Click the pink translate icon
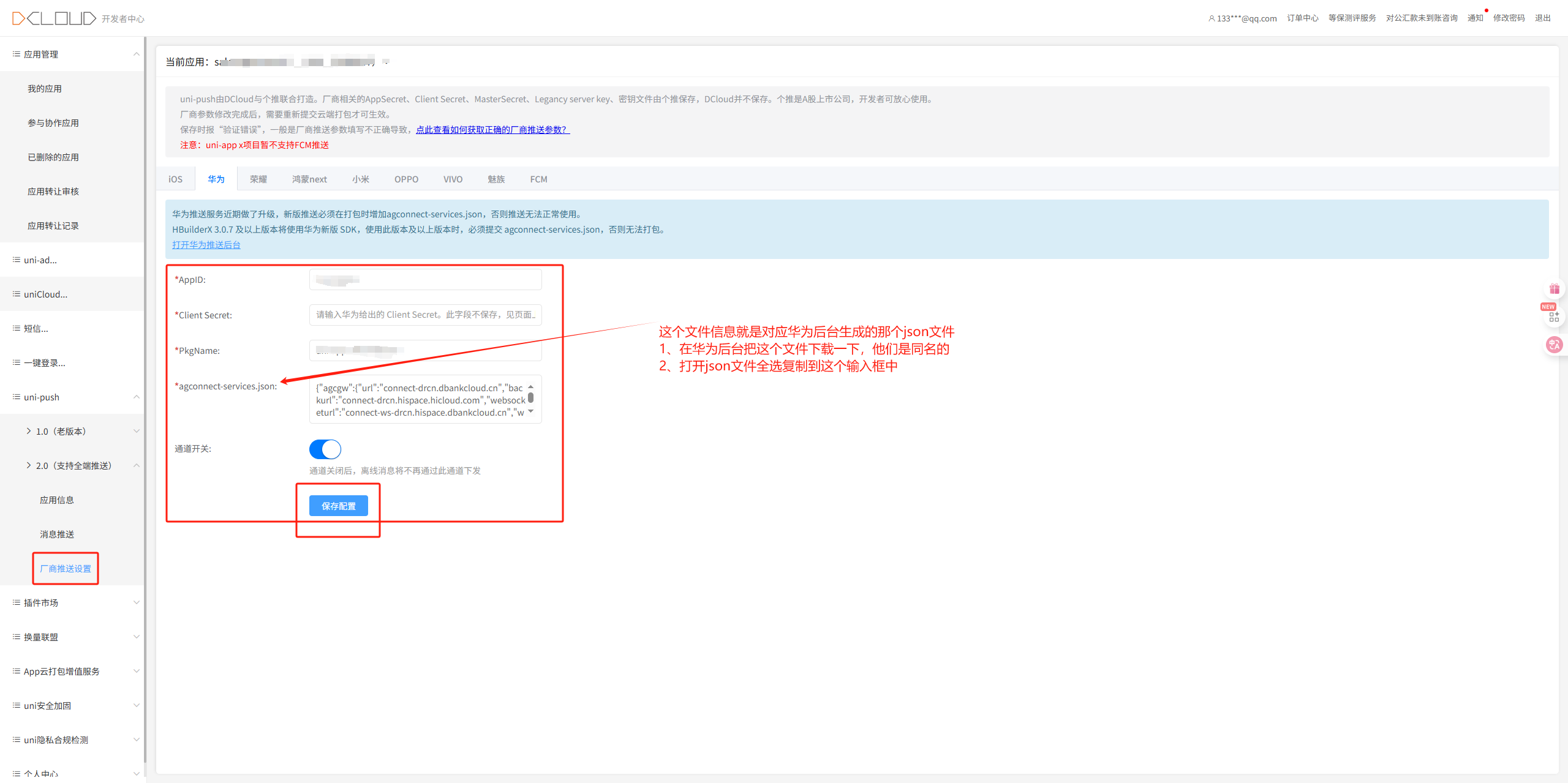Viewport: 1568px width, 783px height. (x=1554, y=345)
